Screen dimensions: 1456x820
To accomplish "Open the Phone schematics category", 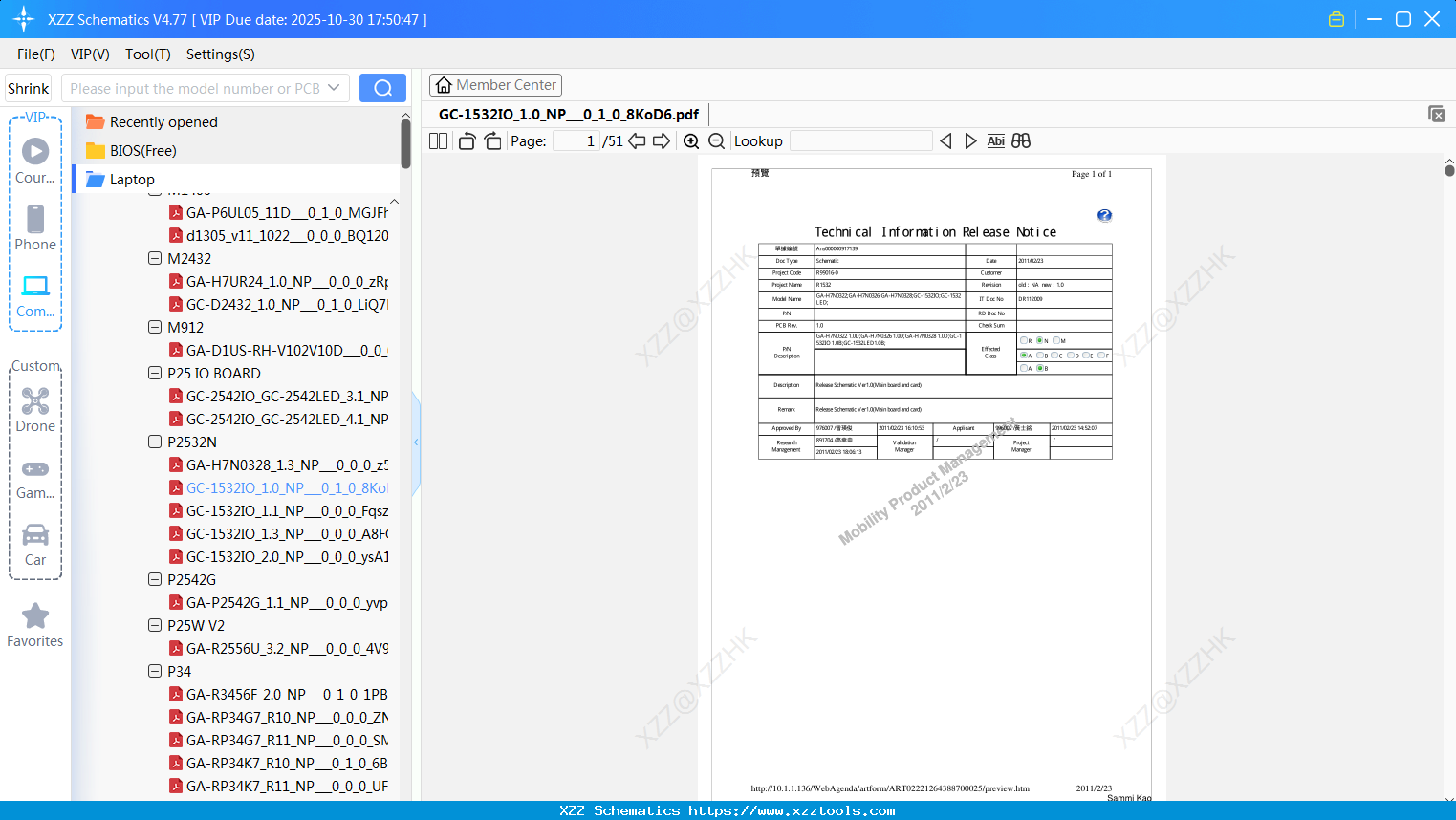I will click(x=35, y=227).
